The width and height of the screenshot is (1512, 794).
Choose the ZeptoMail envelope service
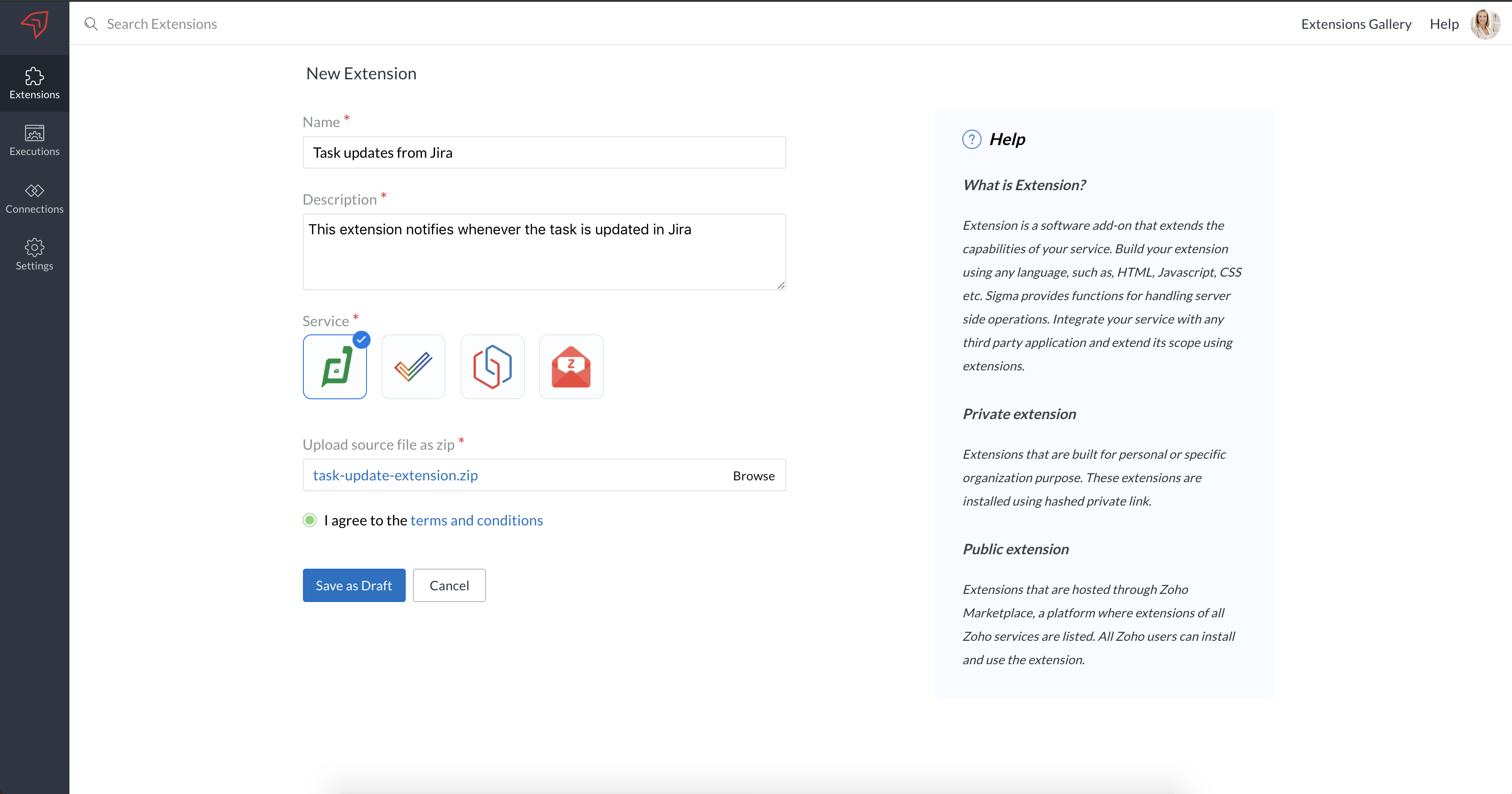(x=571, y=367)
